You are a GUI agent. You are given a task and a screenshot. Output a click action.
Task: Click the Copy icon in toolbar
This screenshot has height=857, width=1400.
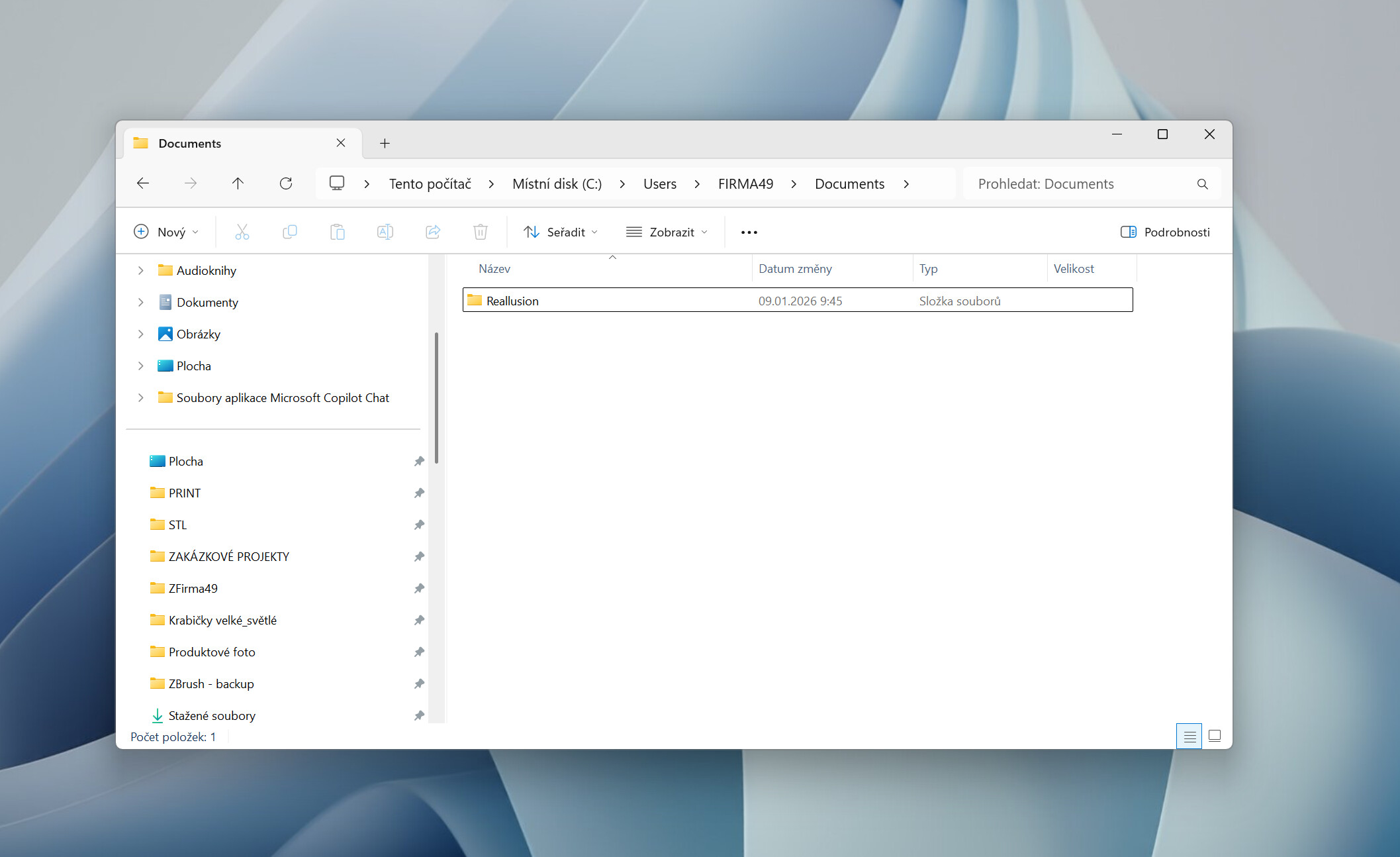pos(289,232)
